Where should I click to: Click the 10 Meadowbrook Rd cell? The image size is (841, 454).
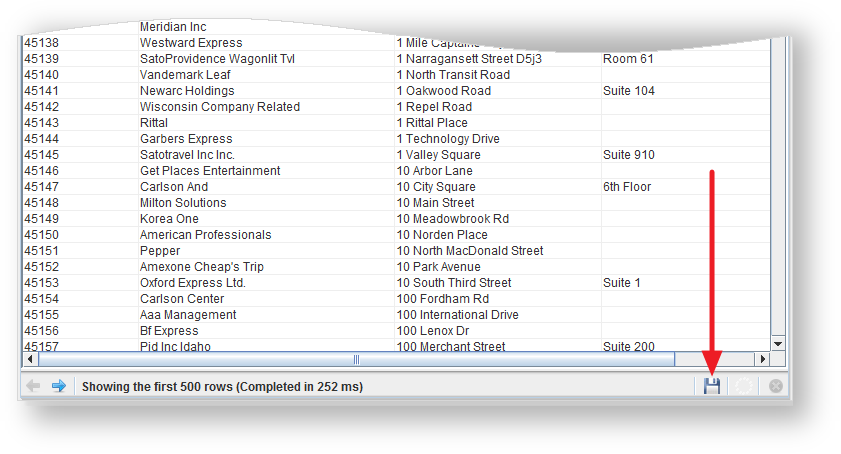coord(498,219)
